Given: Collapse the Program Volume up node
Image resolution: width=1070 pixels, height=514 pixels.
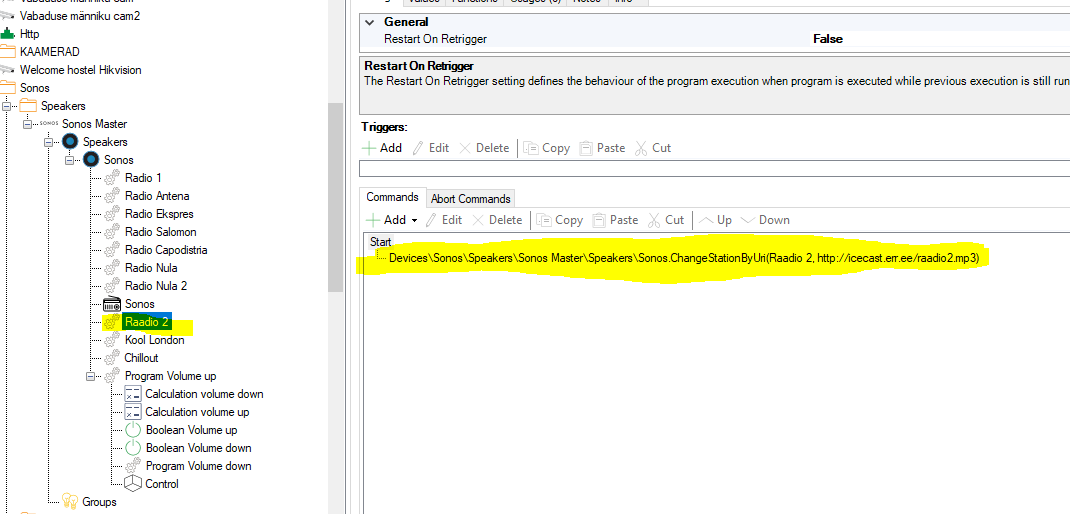Looking at the screenshot, I should (91, 376).
